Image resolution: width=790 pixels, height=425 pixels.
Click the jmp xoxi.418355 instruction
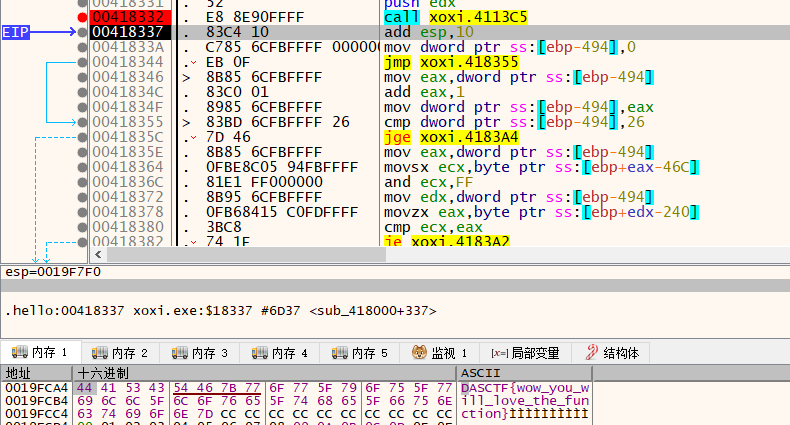[451, 62]
